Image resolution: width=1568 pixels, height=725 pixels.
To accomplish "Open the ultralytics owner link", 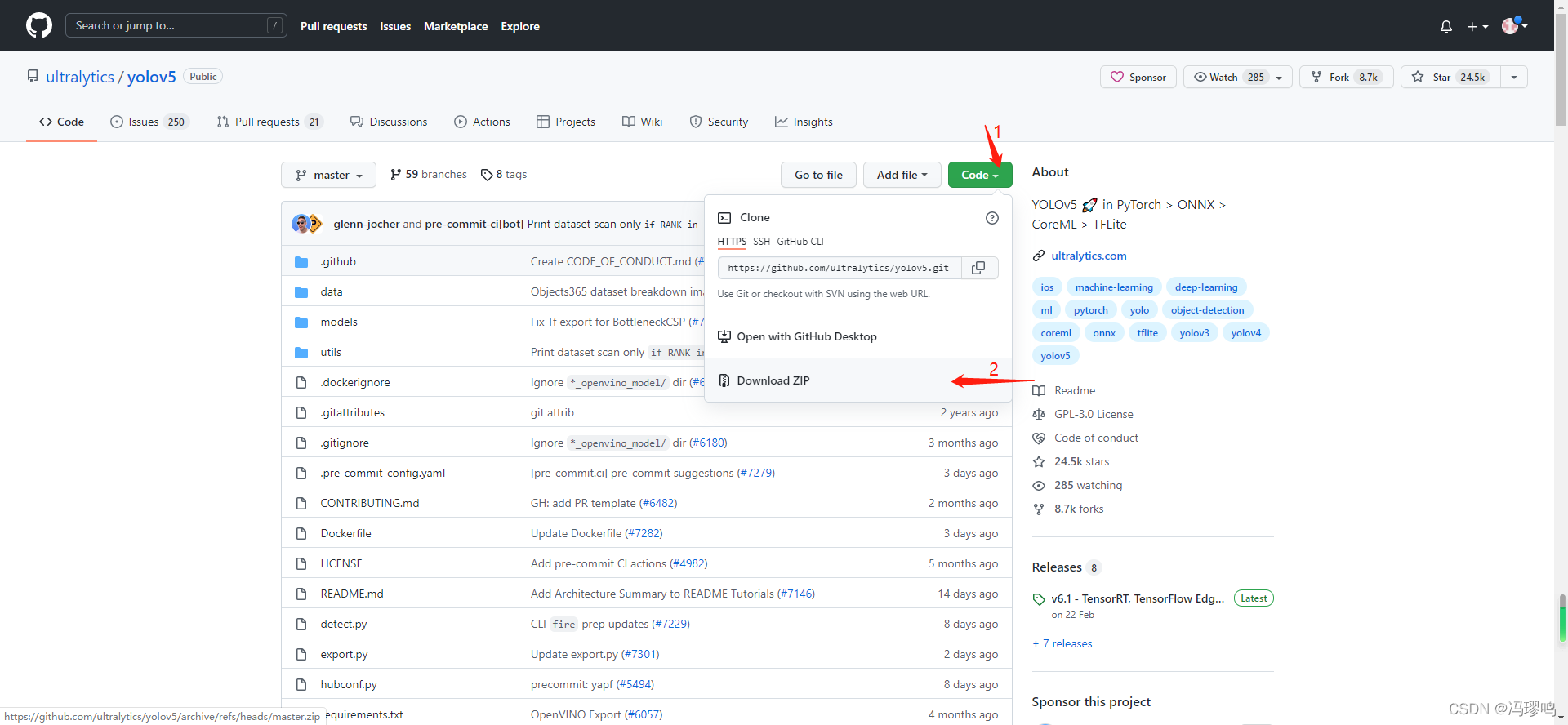I will pos(80,77).
